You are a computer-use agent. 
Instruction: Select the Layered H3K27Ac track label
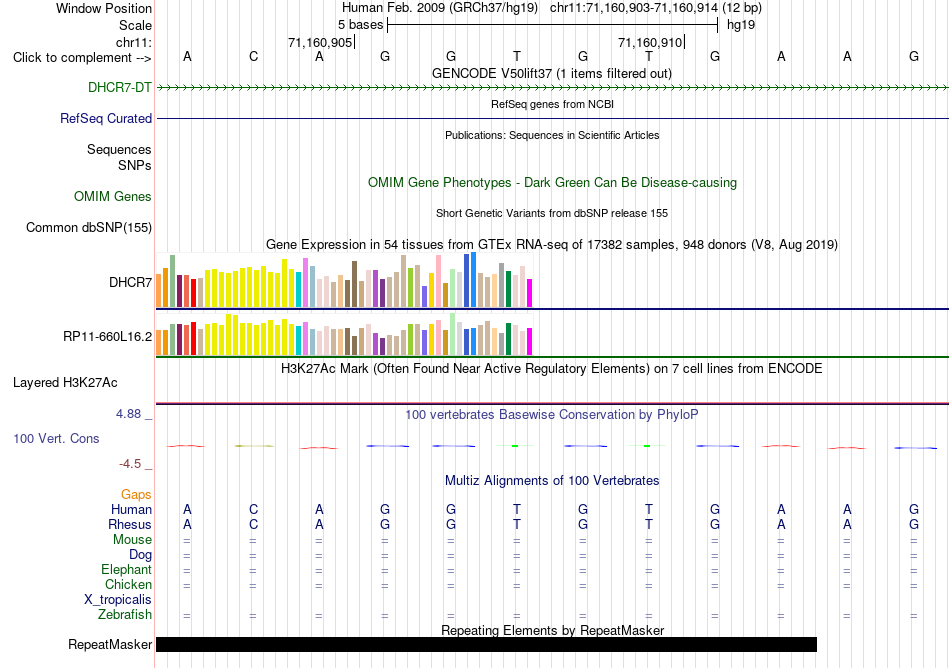[65, 382]
